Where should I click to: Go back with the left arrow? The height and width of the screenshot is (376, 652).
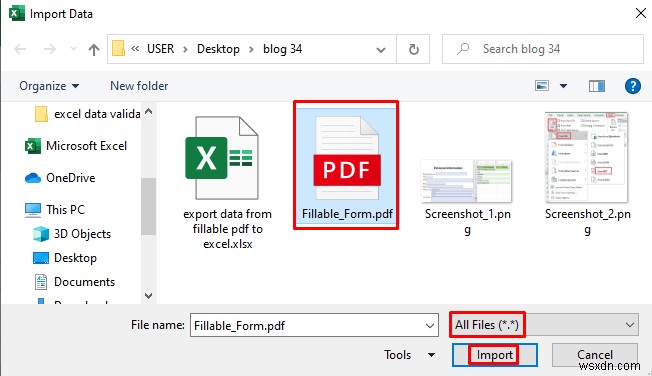(20, 49)
